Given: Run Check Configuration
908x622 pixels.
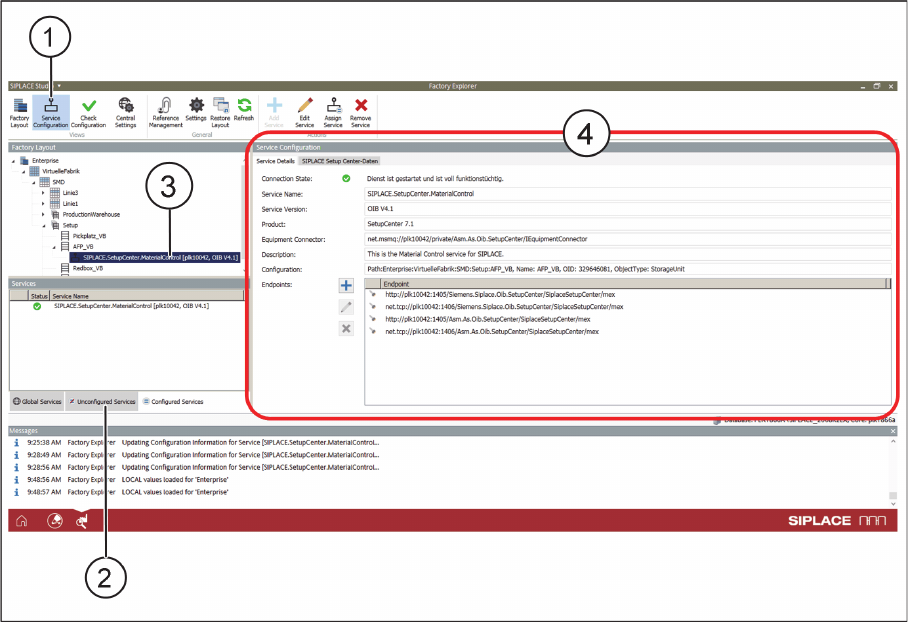Looking at the screenshot, I should coord(89,112).
